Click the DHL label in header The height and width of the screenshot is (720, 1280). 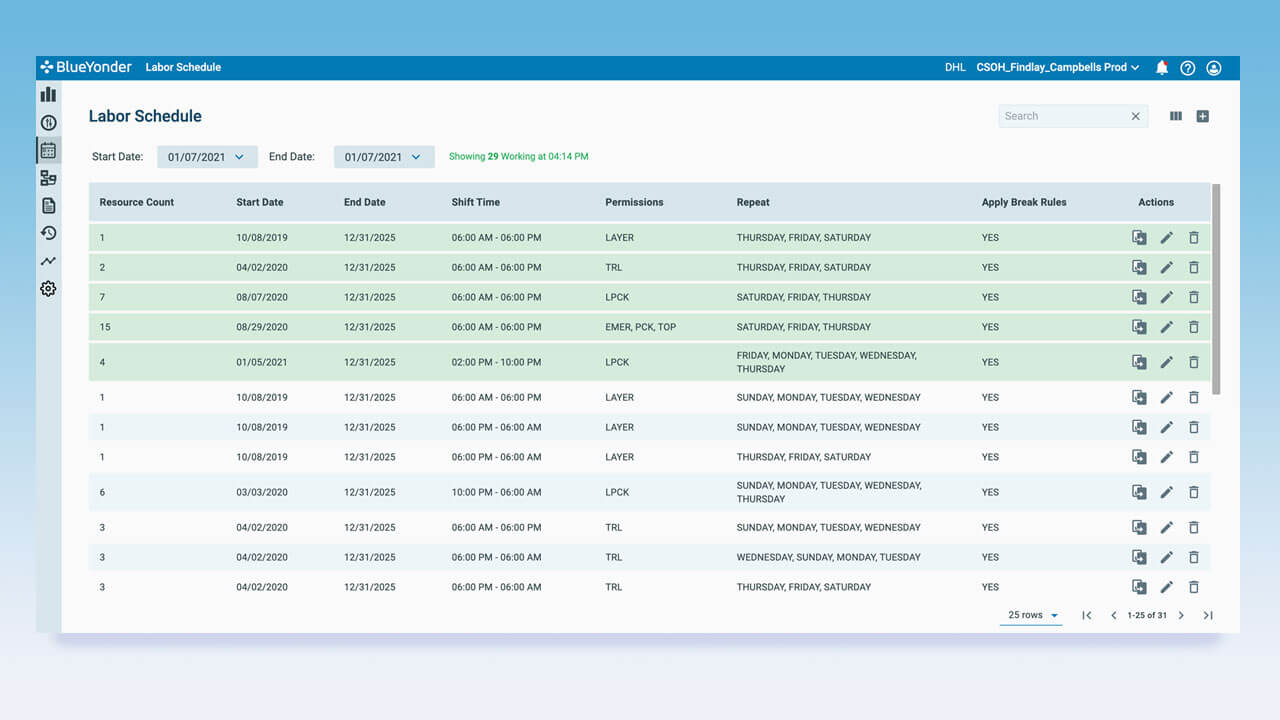click(x=955, y=68)
